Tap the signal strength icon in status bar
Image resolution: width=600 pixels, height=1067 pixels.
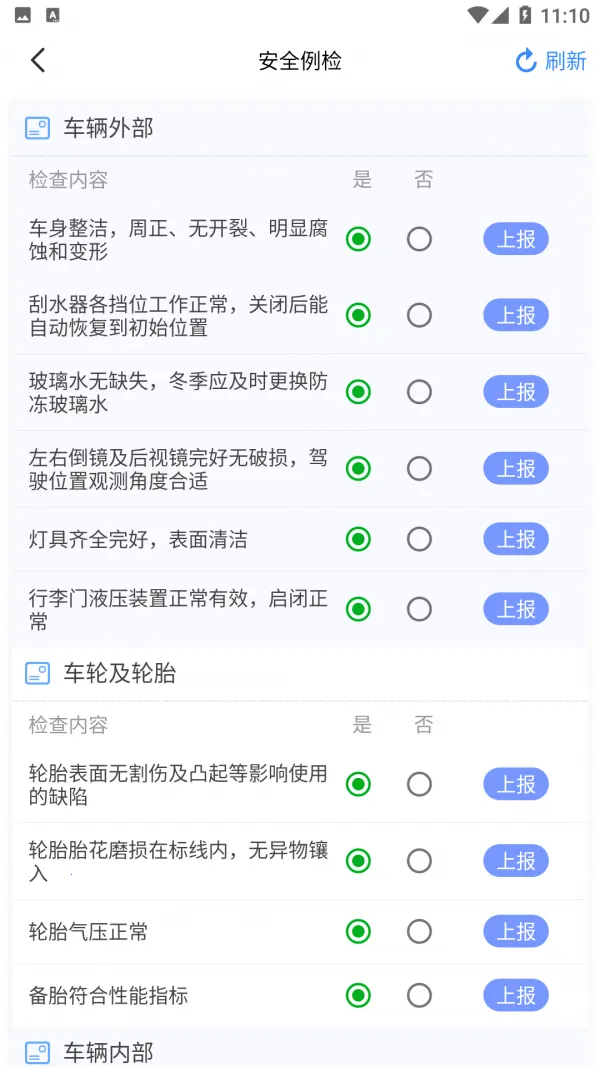[498, 15]
